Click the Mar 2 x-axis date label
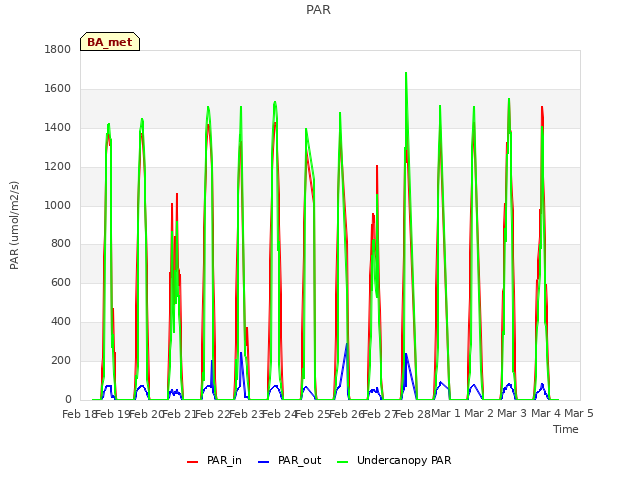The image size is (640, 480). (479, 413)
